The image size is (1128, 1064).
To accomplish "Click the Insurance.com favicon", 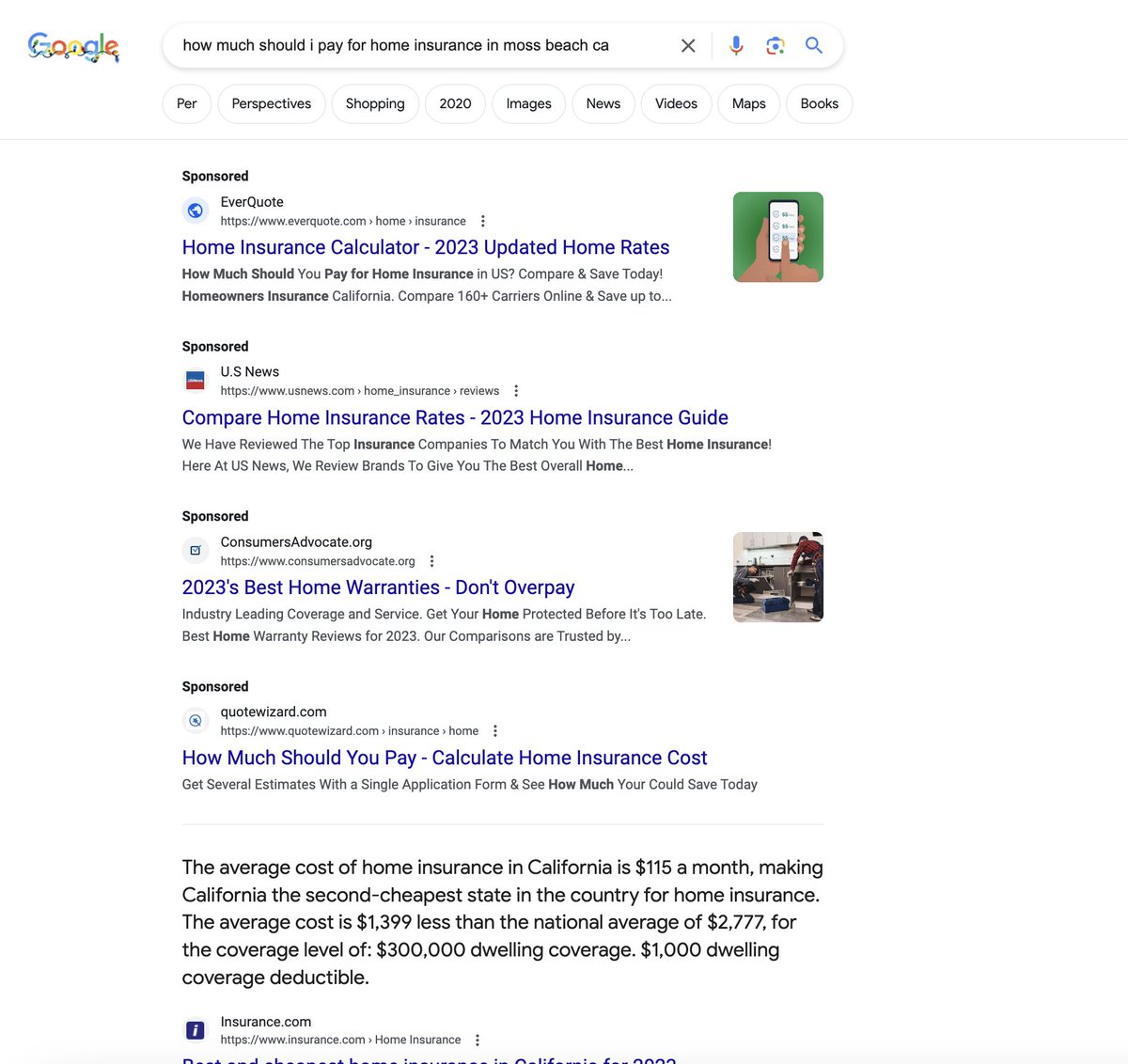I will coord(196,1030).
